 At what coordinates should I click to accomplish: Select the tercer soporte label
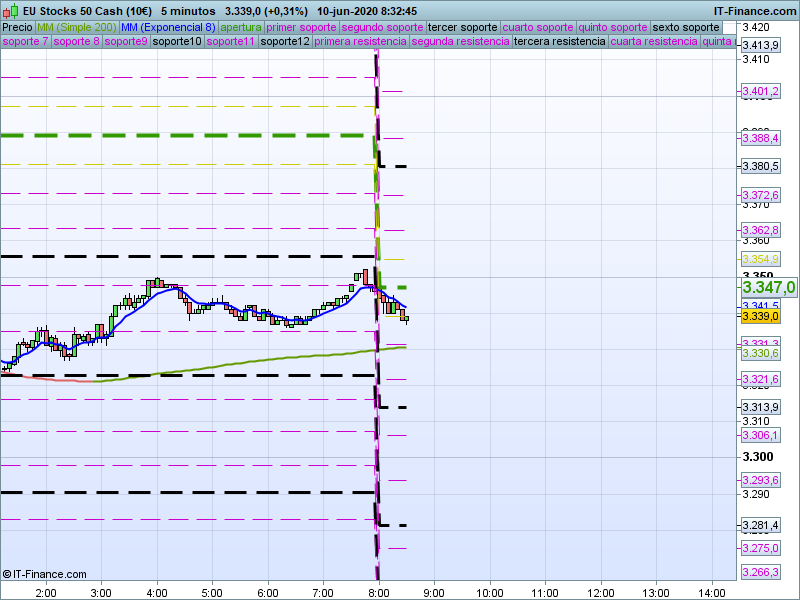(462, 27)
